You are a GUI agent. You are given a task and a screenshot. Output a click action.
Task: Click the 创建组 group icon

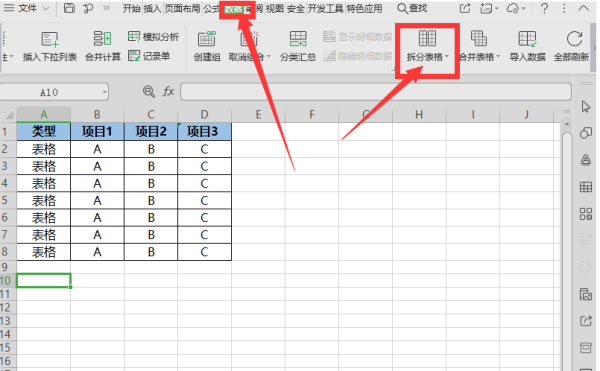tap(207, 39)
